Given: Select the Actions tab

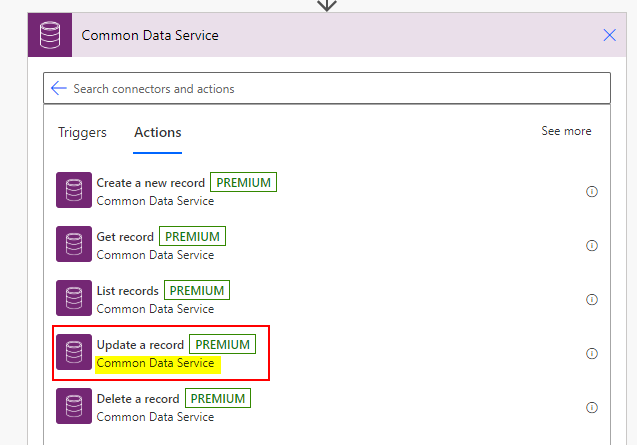Looking at the screenshot, I should (158, 133).
